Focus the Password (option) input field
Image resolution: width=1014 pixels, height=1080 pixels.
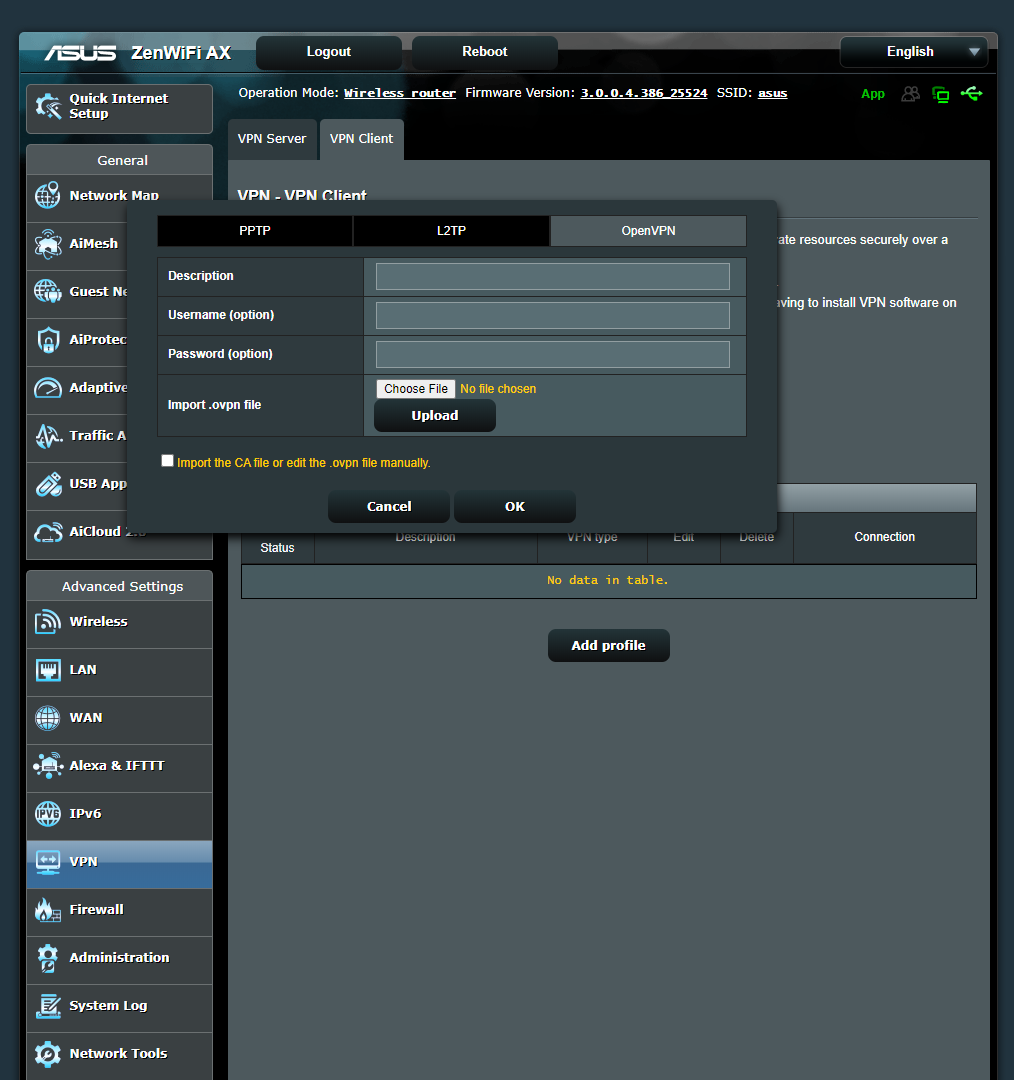pos(552,355)
